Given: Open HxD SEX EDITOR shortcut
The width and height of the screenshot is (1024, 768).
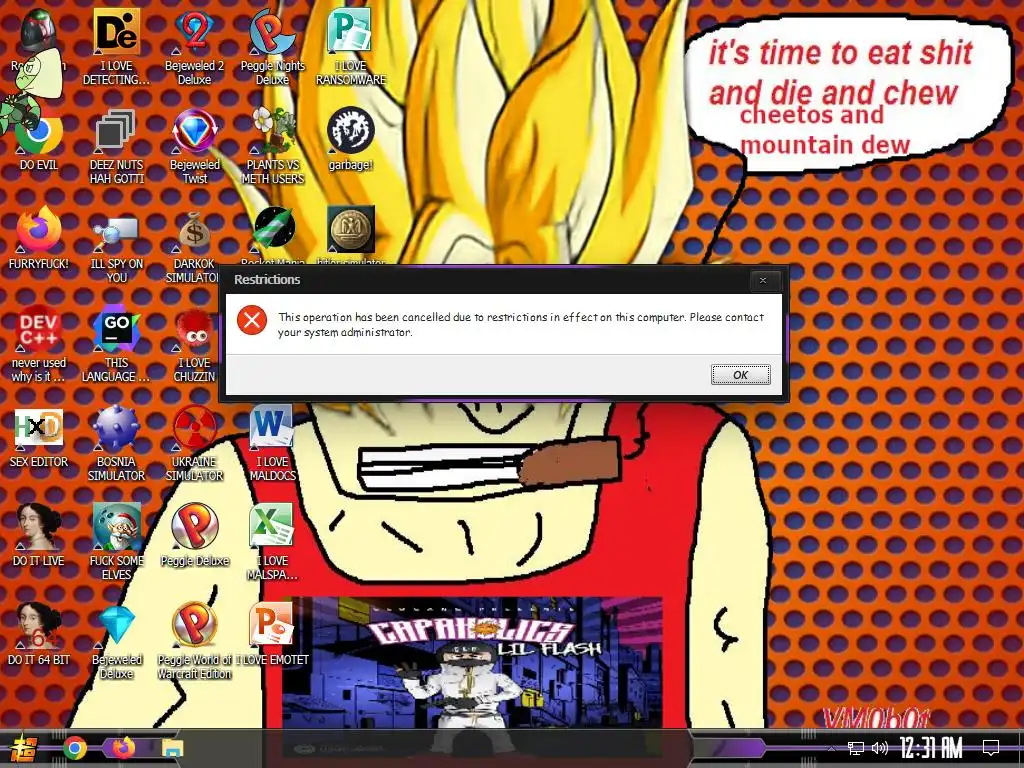Looking at the screenshot, I should tap(39, 438).
